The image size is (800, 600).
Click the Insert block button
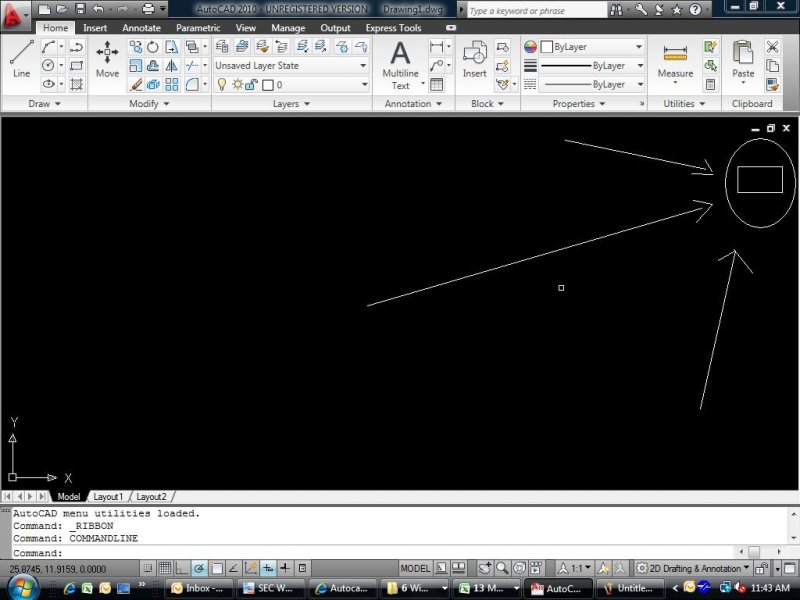pos(474,59)
